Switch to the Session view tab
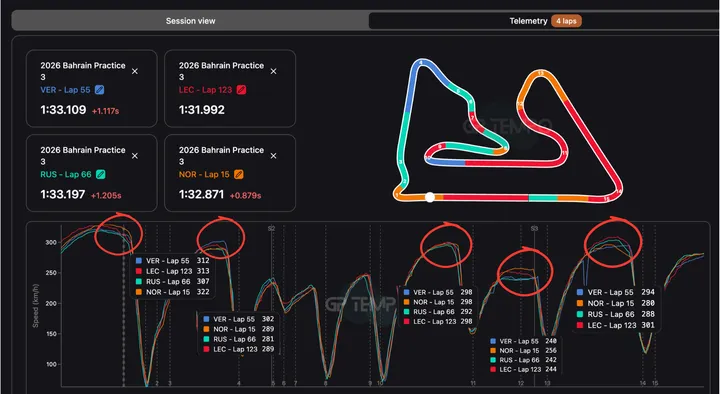 click(191, 21)
